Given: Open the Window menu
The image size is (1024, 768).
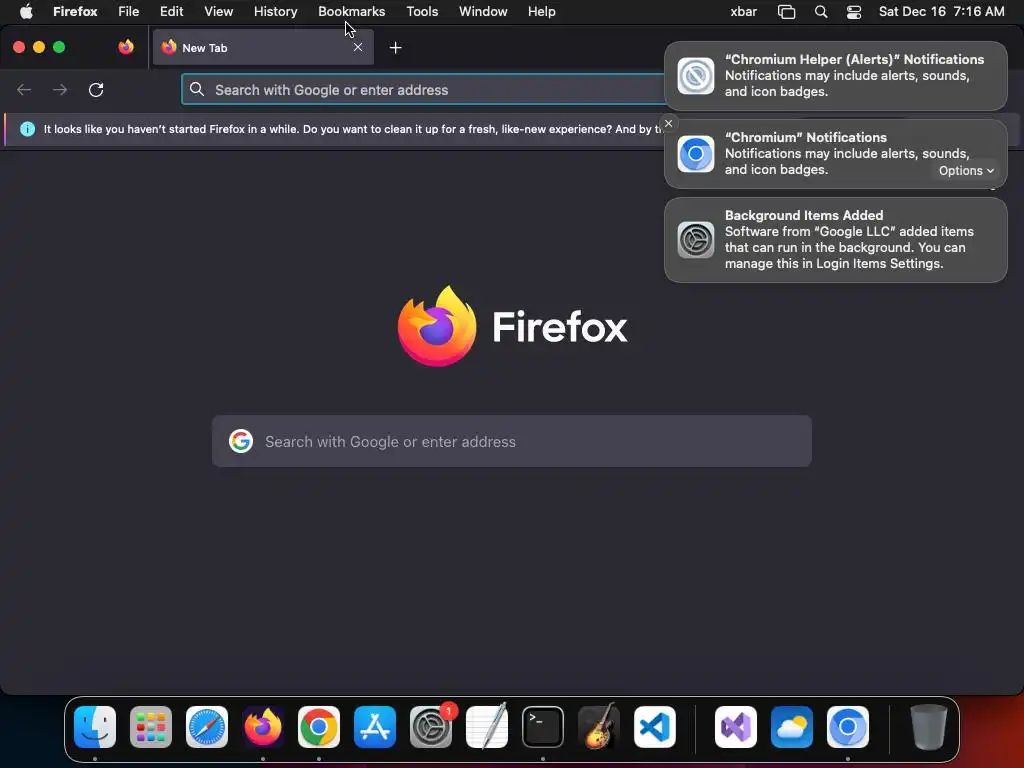Looking at the screenshot, I should click(483, 11).
